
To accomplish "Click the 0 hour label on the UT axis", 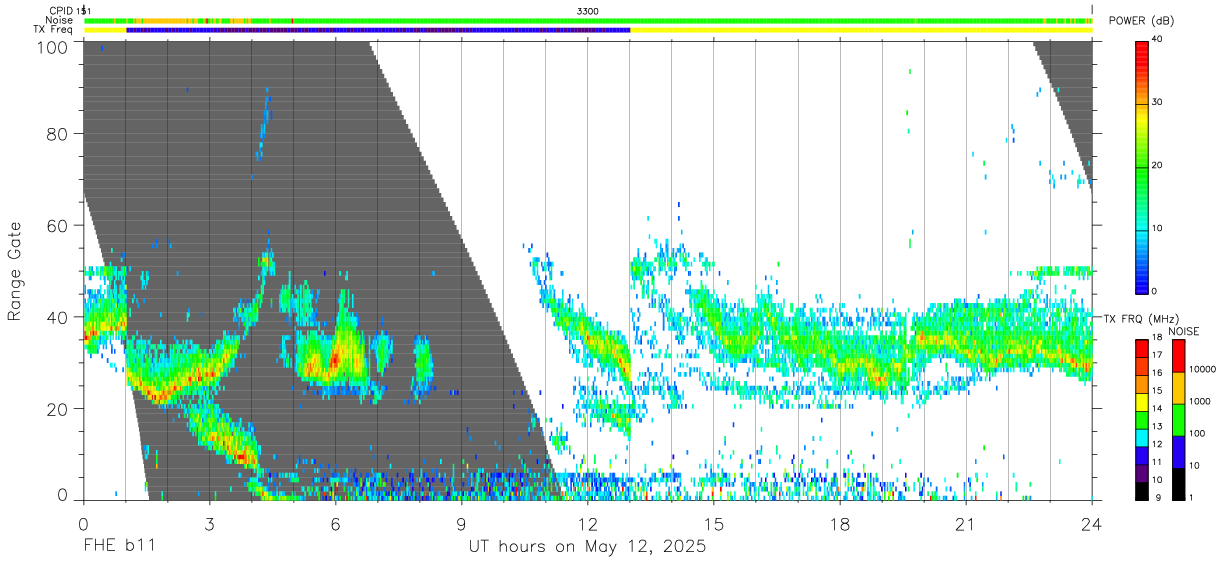I will pos(84,523).
